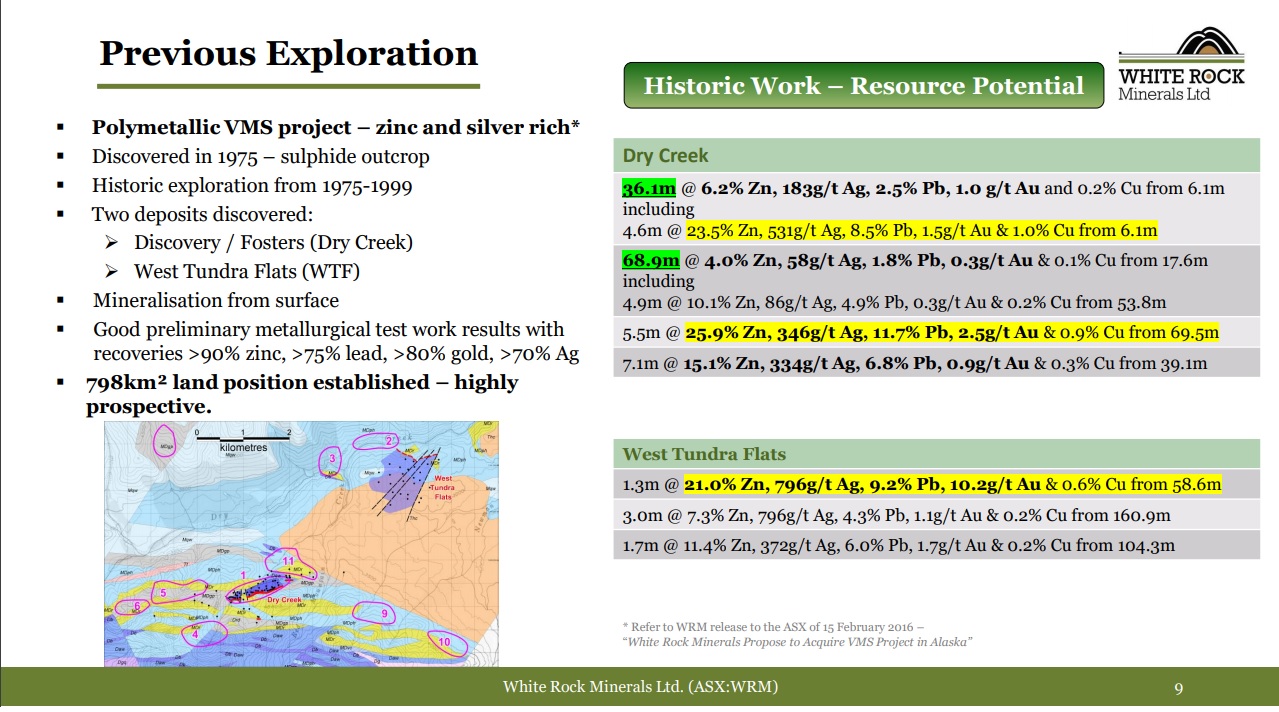The image size is (1279, 712).
Task: Click the row starting with '7.1m @ 15.1% Zn'
Action: click(x=936, y=362)
